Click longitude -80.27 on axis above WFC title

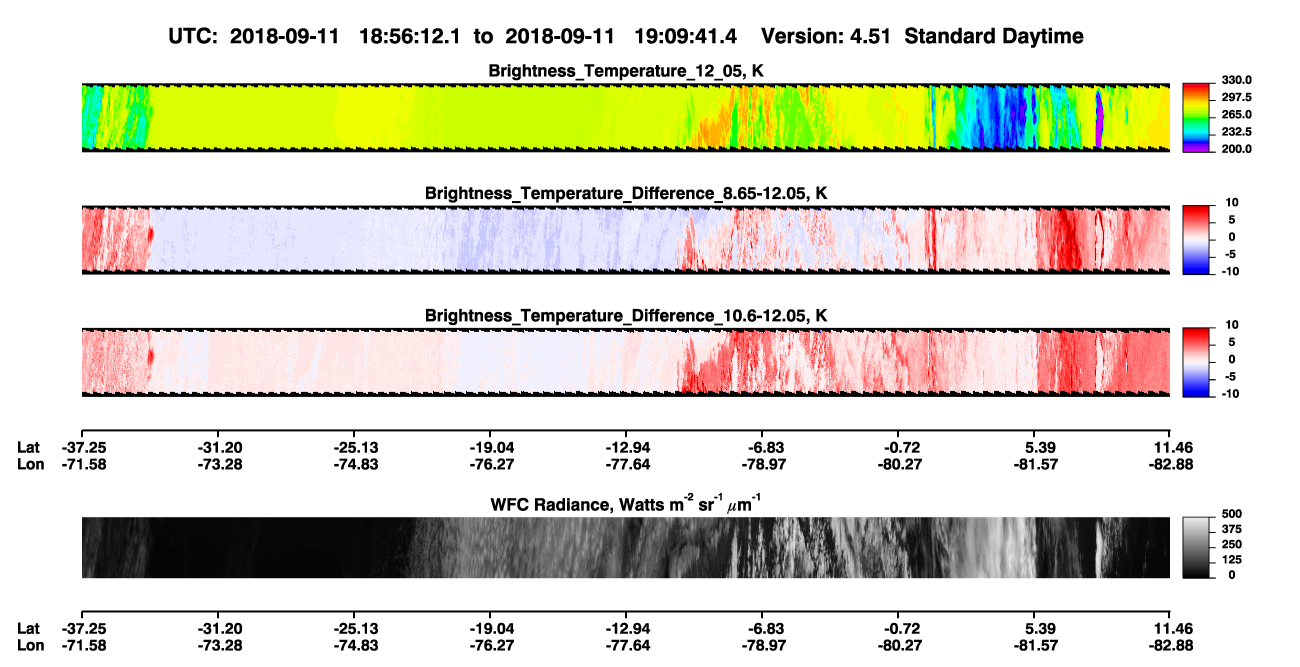pyautogui.click(x=898, y=464)
